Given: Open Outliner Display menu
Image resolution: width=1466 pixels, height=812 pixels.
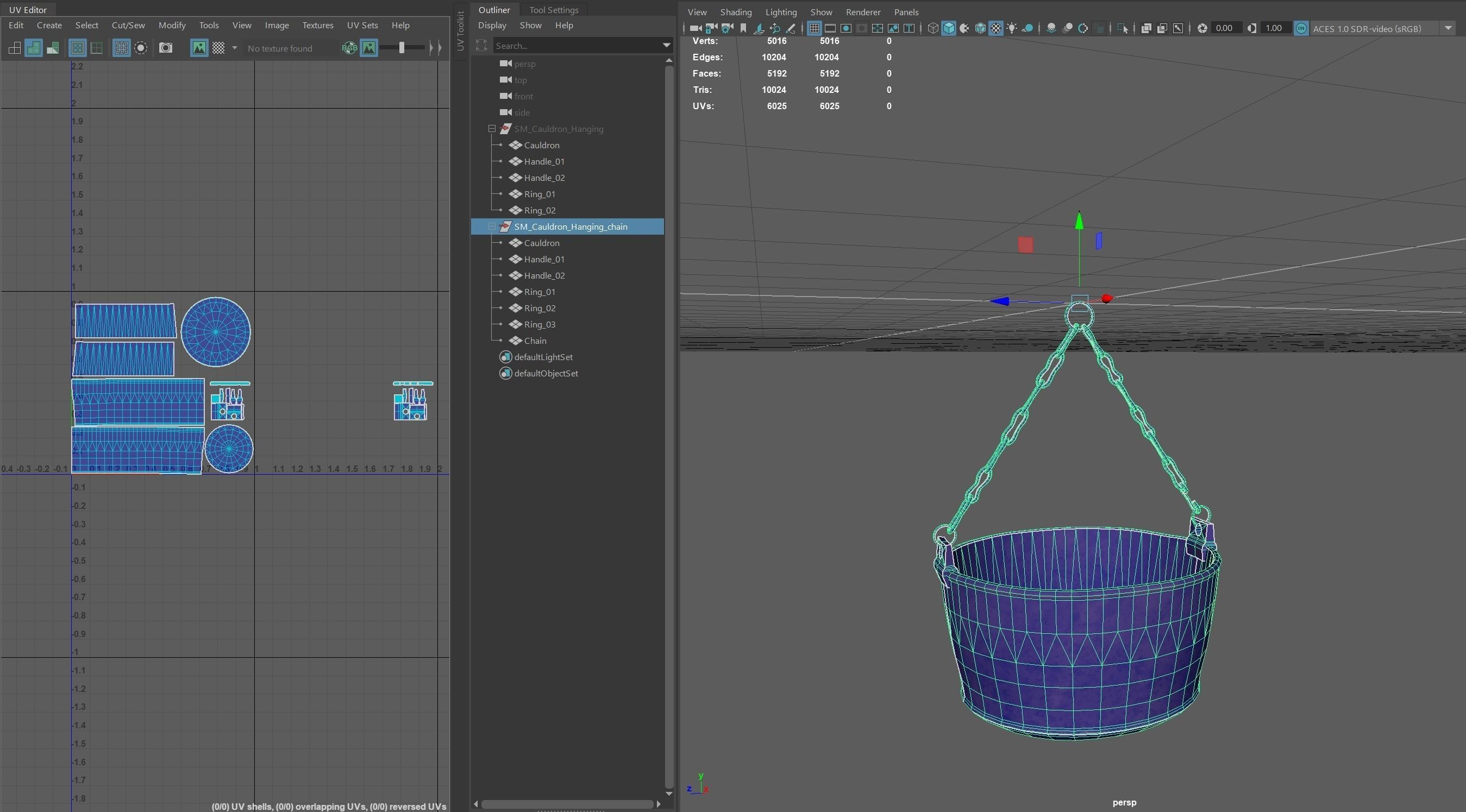Looking at the screenshot, I should coord(492,25).
